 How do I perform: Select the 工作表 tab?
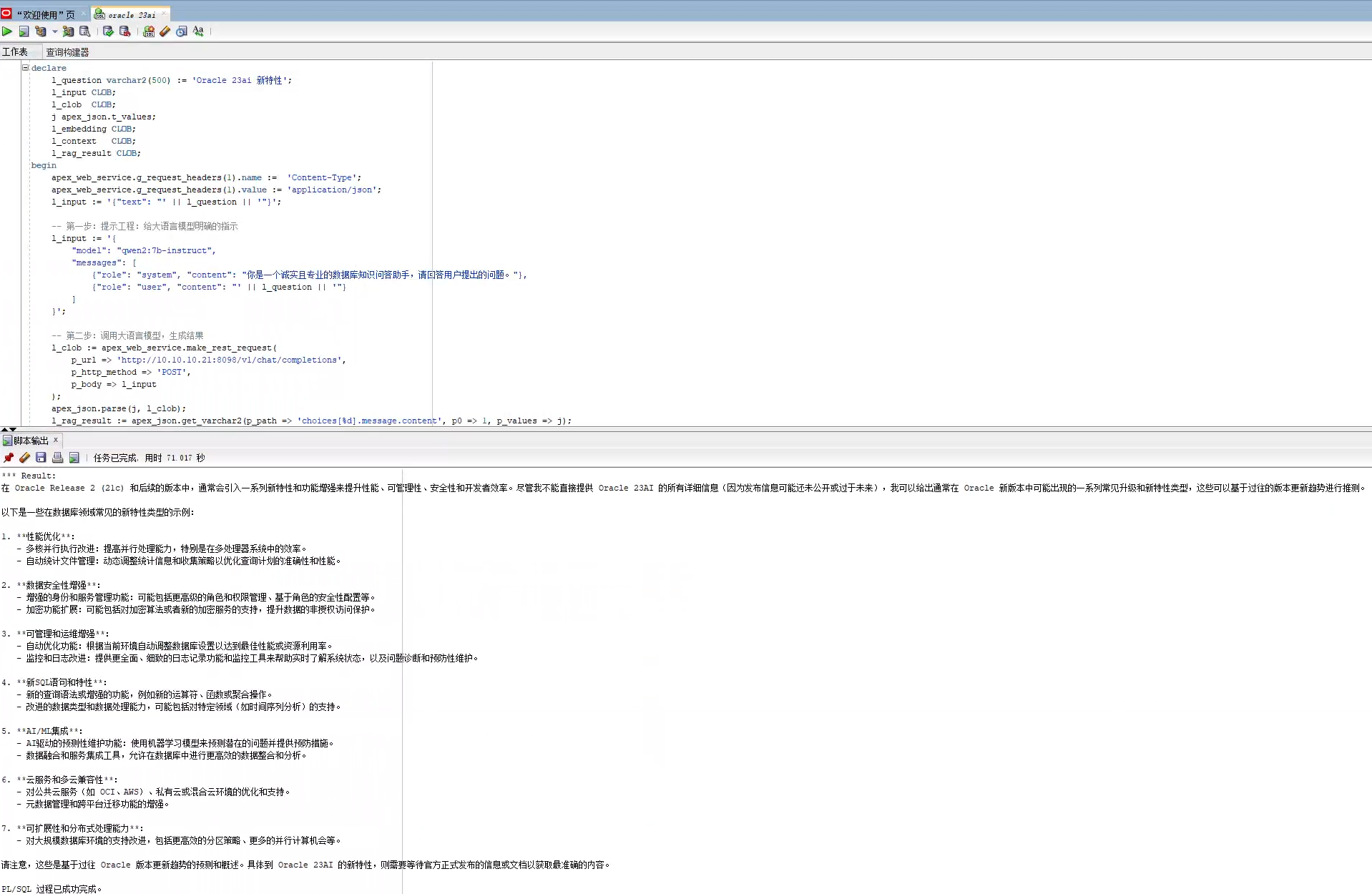(x=14, y=52)
